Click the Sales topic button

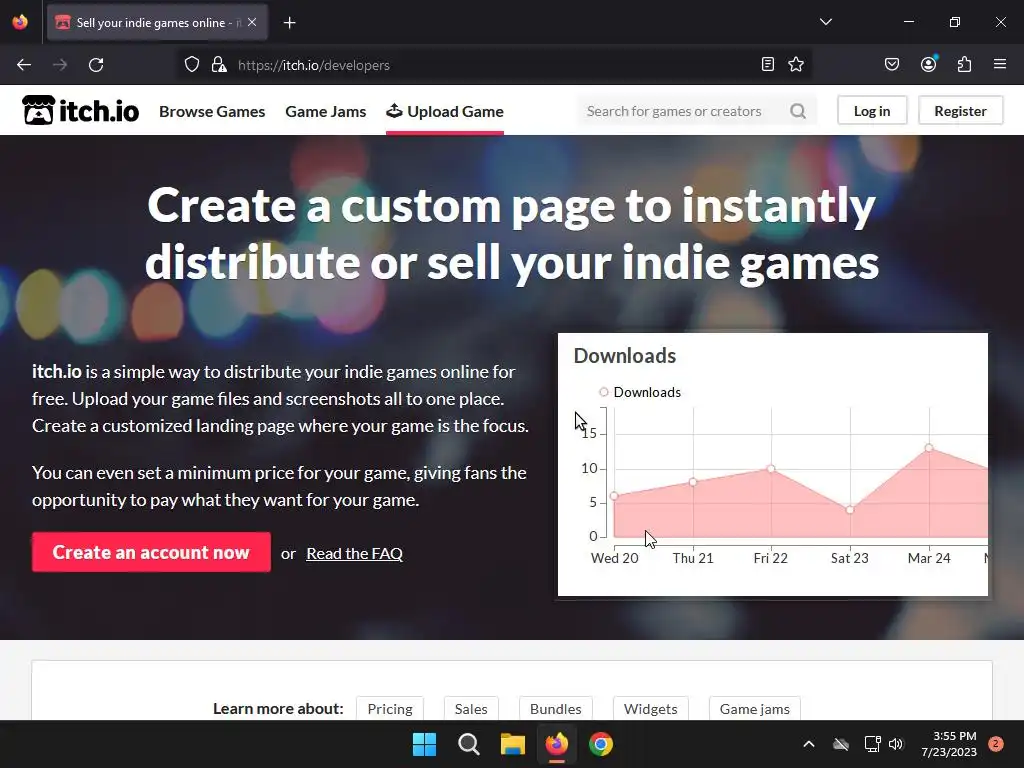click(x=471, y=709)
